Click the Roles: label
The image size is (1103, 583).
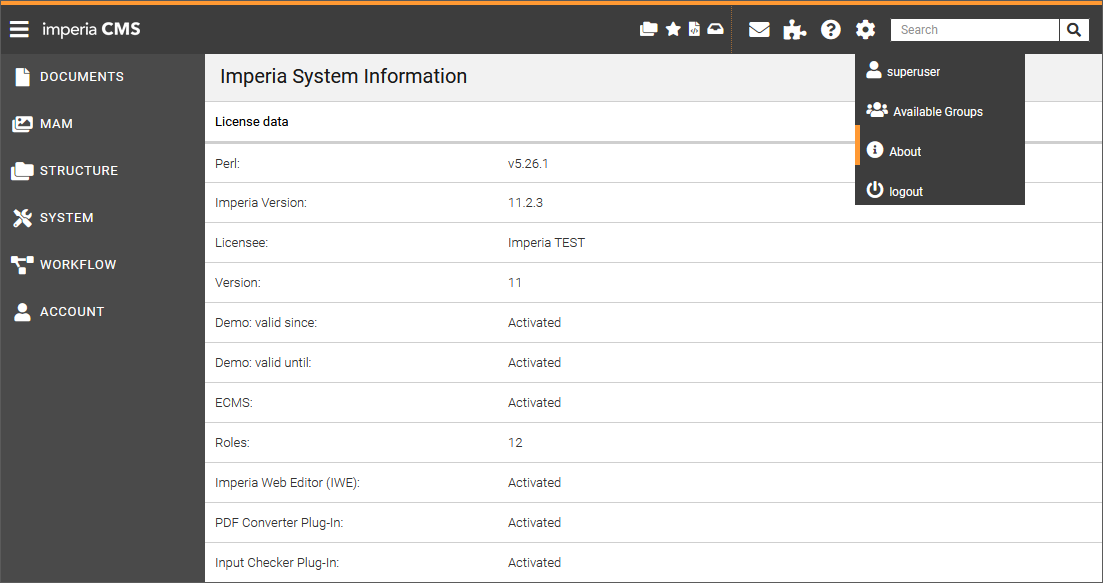pos(232,442)
